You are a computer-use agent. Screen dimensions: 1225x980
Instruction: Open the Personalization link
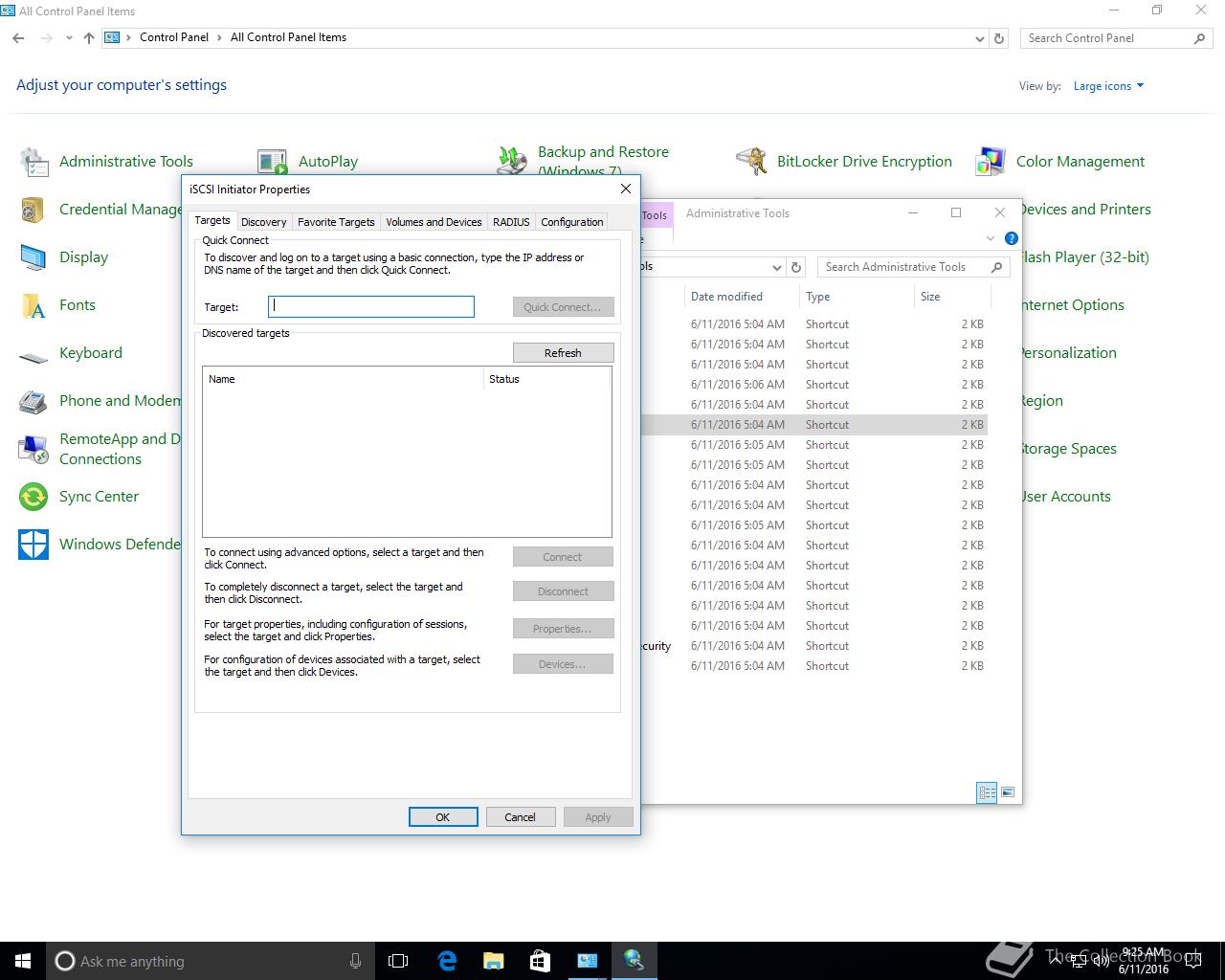(1068, 353)
